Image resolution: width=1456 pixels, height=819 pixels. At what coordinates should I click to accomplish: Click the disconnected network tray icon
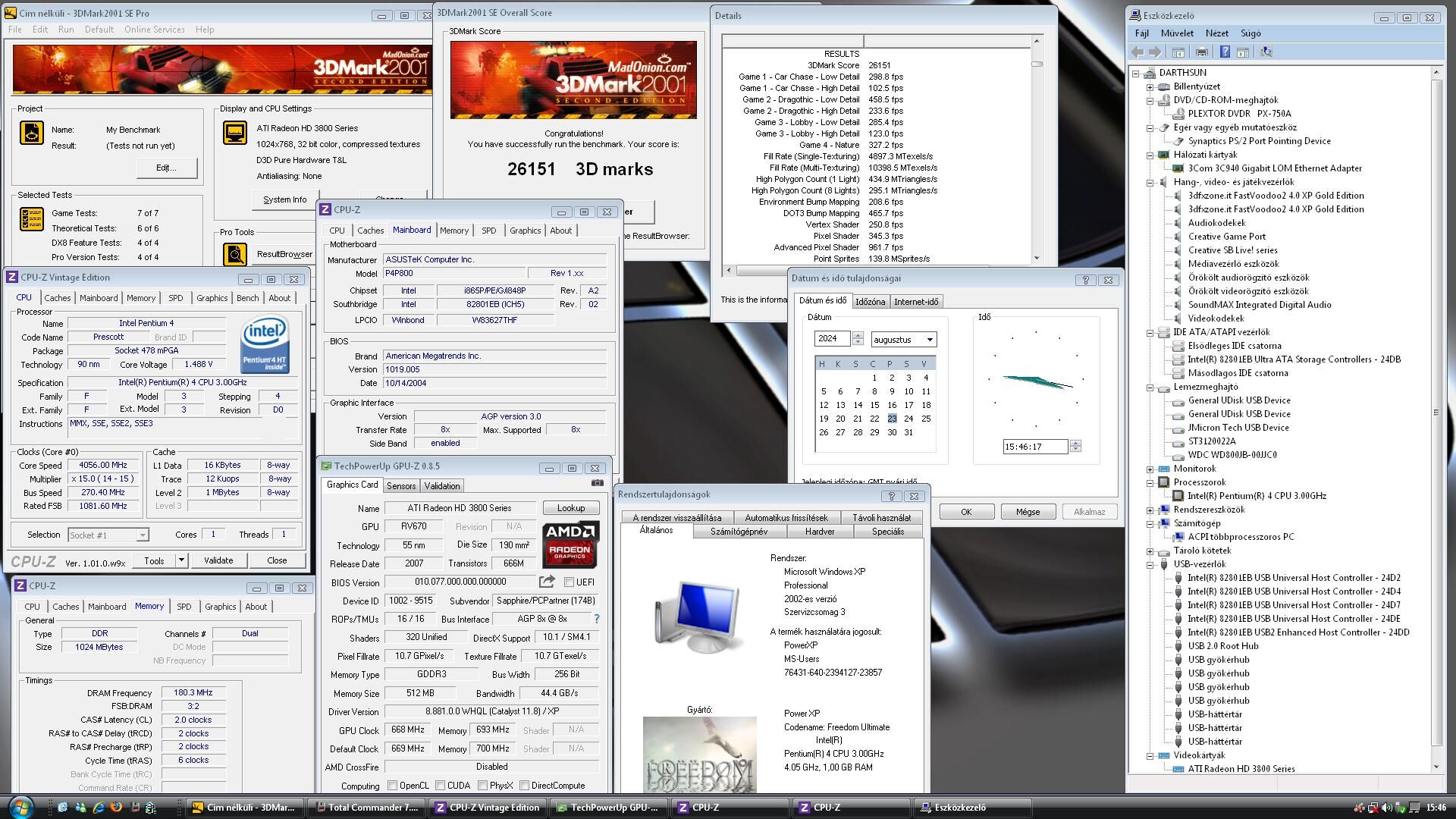1373,808
